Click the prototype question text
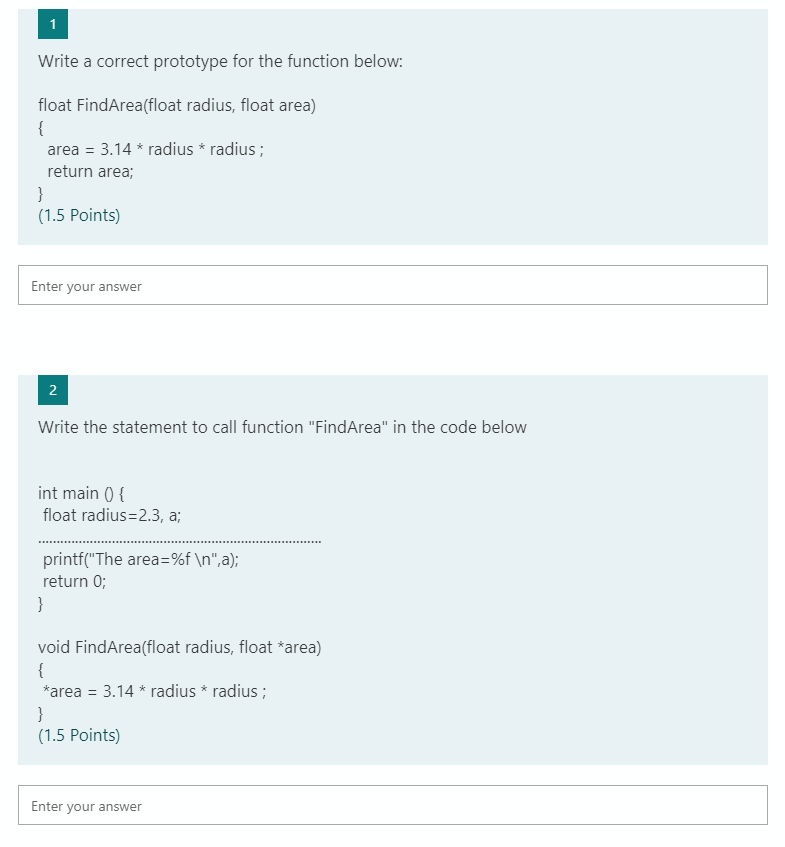Screen dimensions: 785x847 (x=220, y=61)
